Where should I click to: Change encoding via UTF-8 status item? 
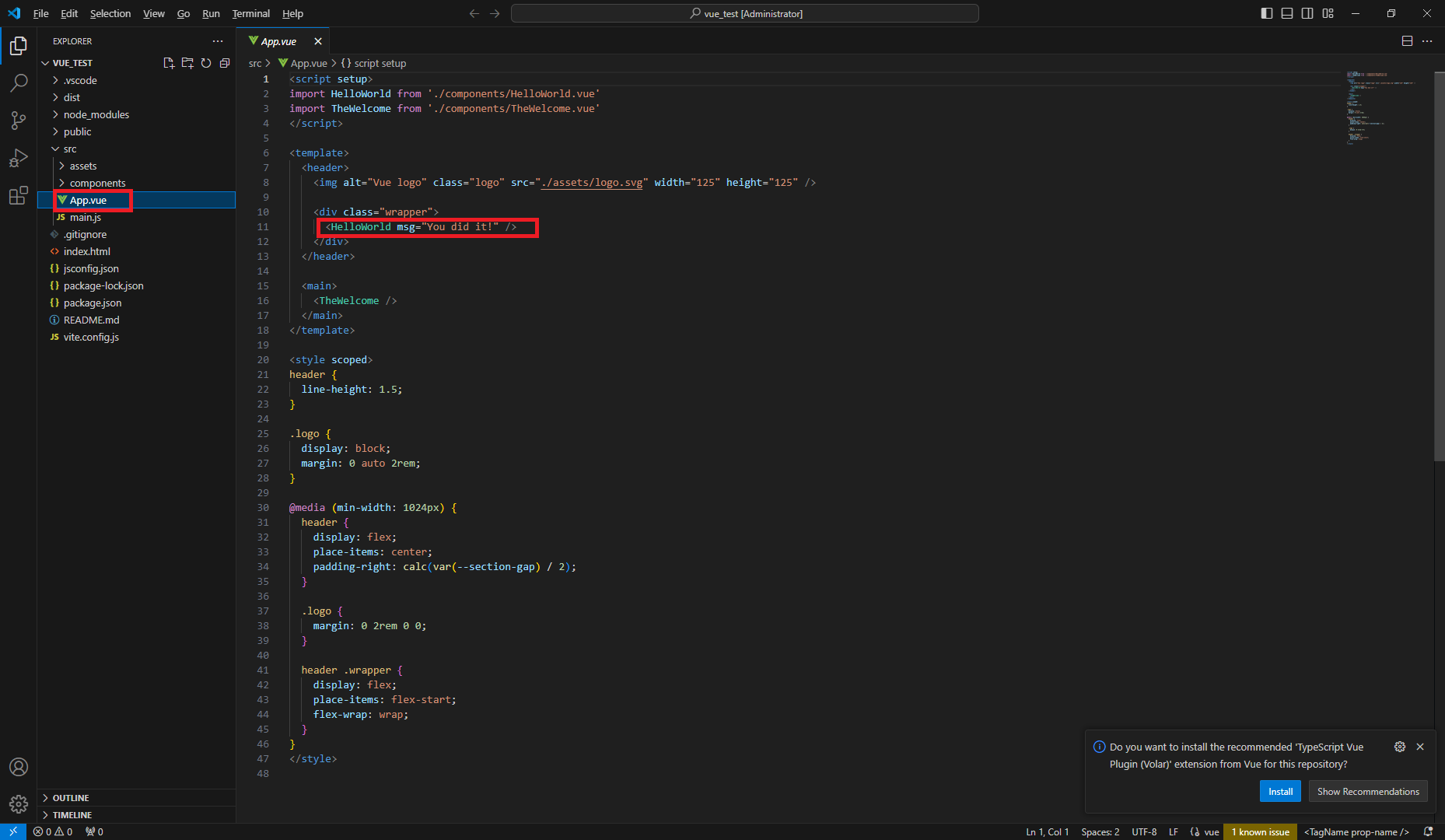1144,831
